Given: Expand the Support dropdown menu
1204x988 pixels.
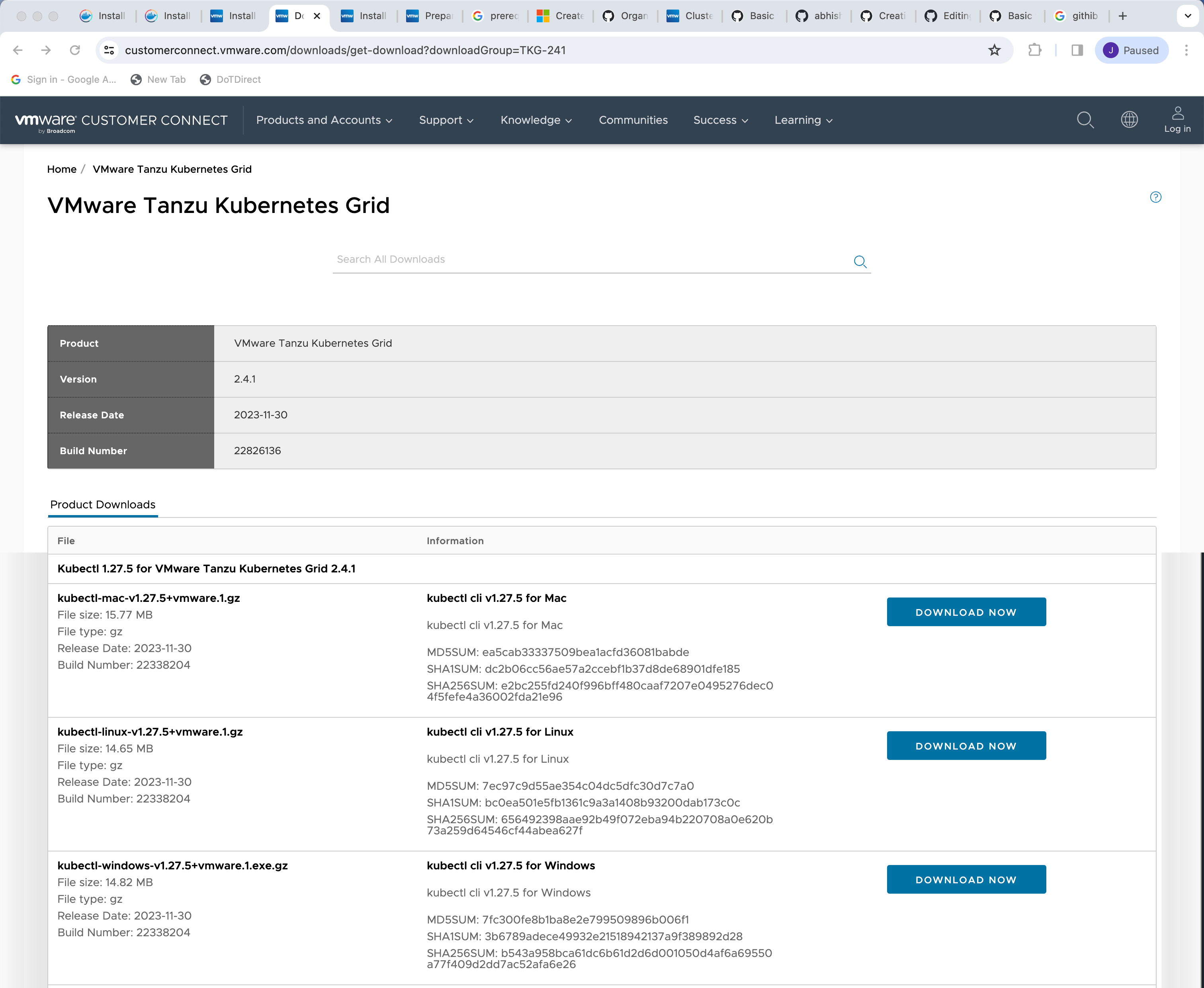Looking at the screenshot, I should coord(446,120).
